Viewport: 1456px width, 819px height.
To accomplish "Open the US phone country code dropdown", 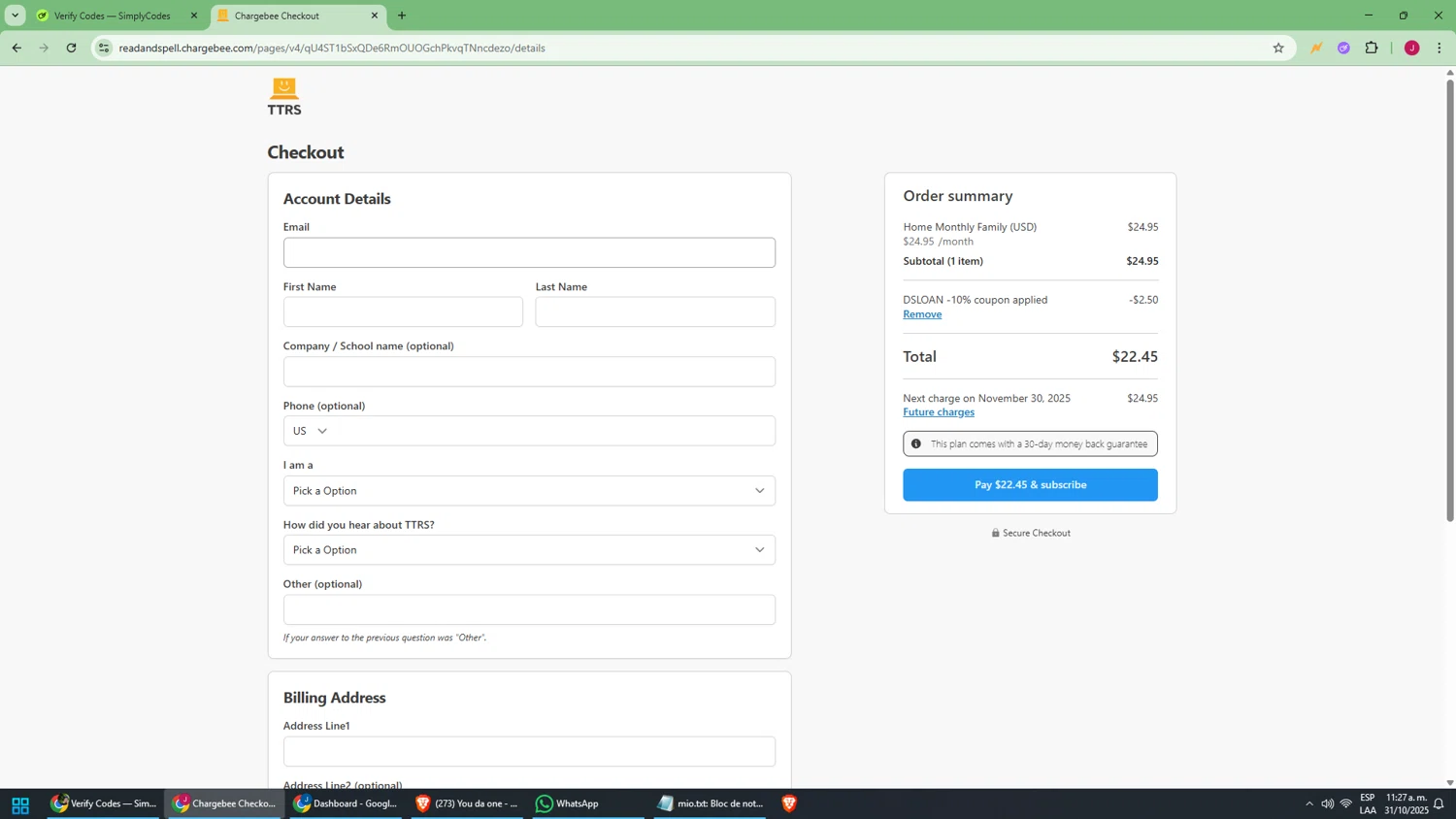I will point(311,431).
